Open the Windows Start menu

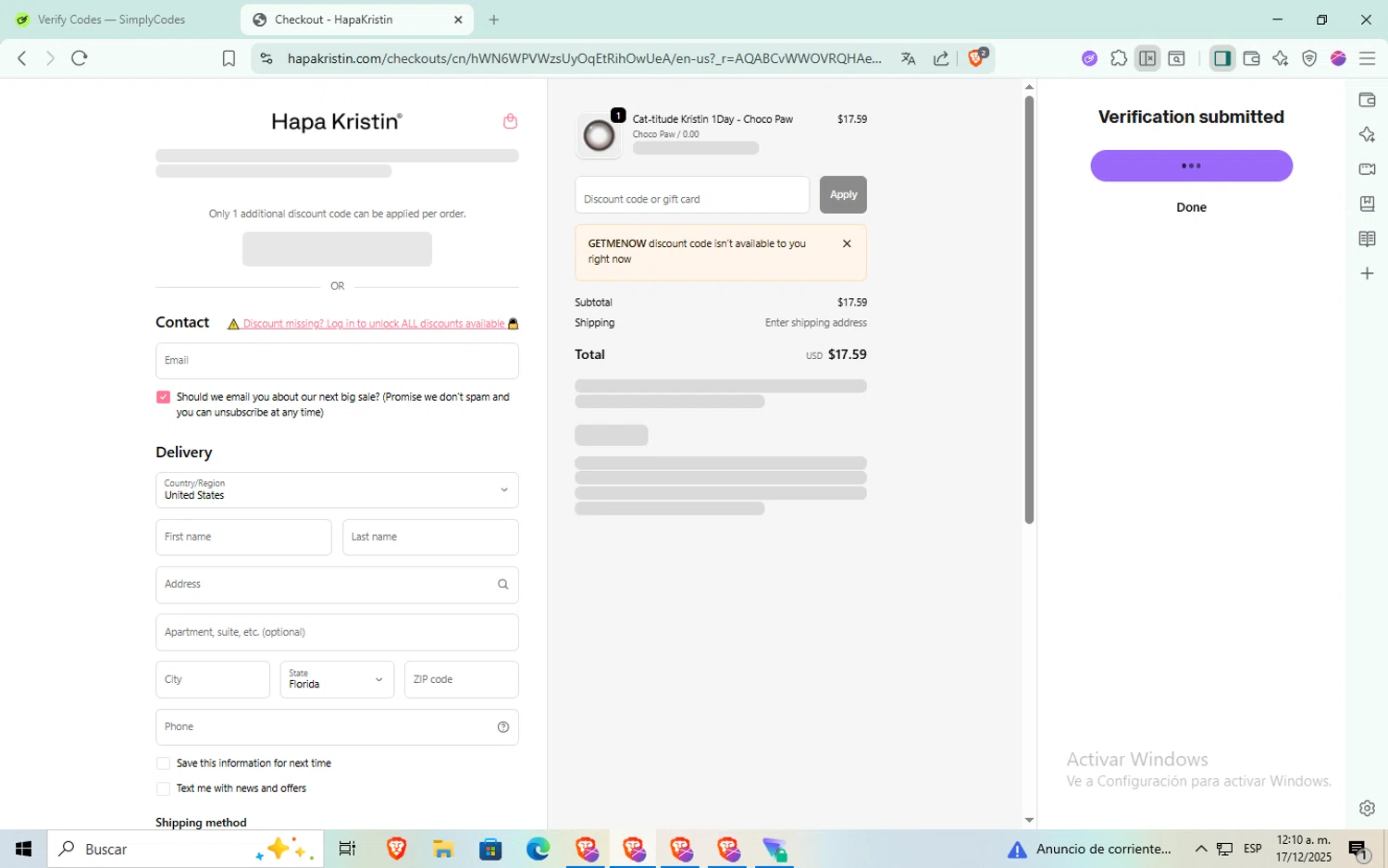click(23, 849)
